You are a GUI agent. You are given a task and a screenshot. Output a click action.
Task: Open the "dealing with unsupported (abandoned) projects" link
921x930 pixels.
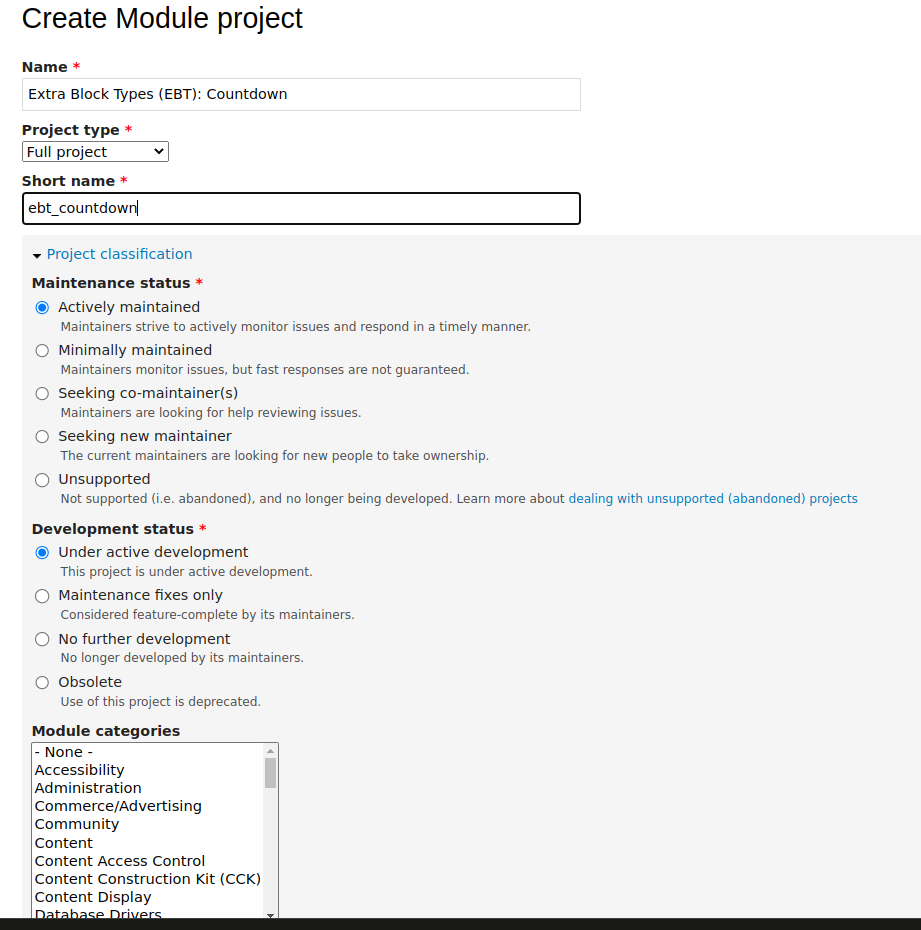[x=712, y=498]
